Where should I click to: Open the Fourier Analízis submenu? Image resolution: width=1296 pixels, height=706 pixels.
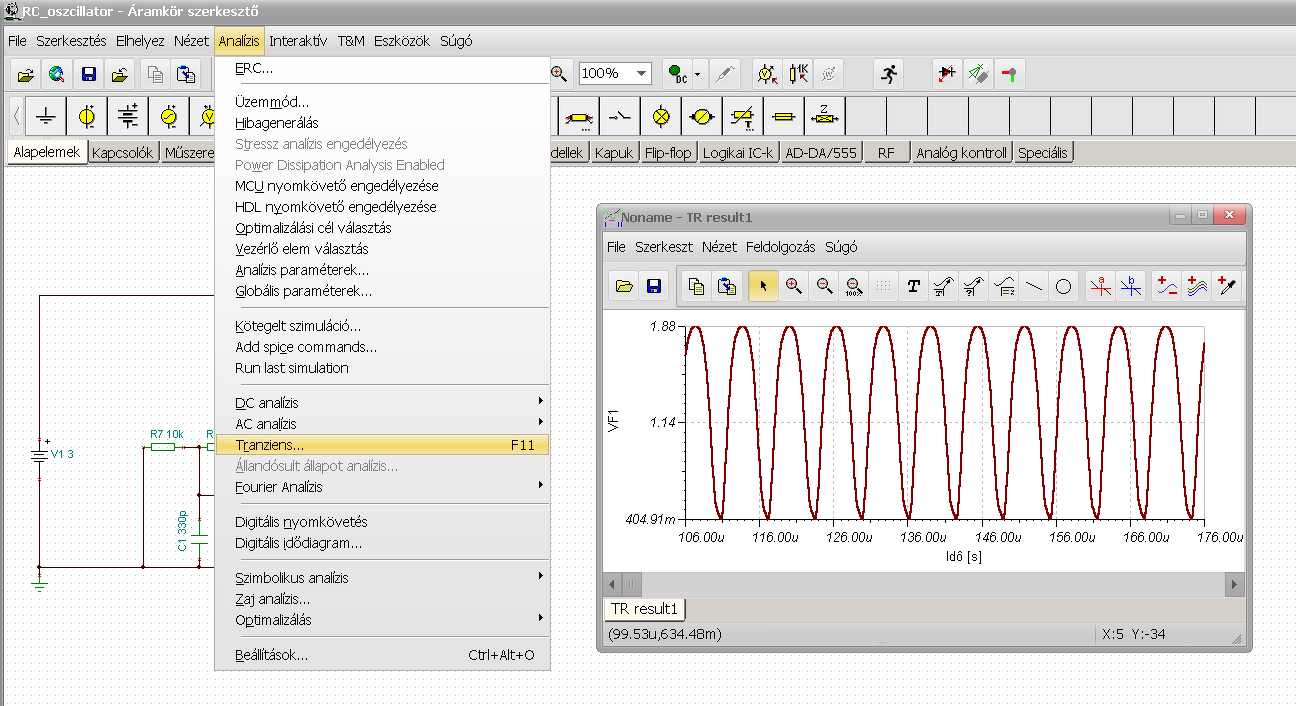click(280, 487)
